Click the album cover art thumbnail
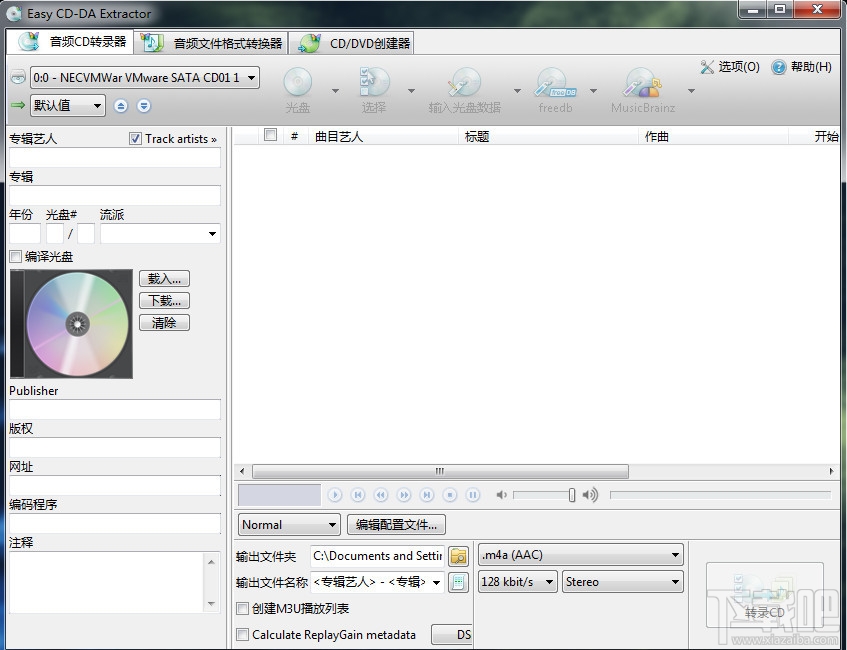The width and height of the screenshot is (847, 650). [71, 324]
